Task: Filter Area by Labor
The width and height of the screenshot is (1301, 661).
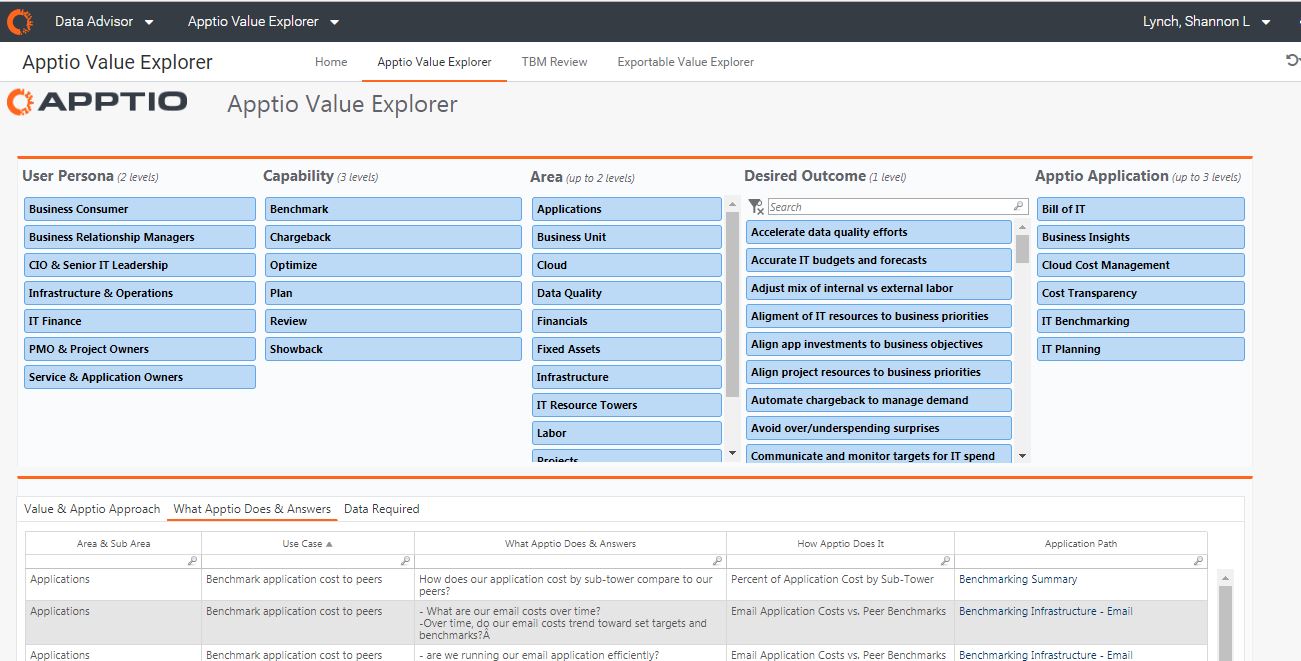Action: tap(627, 433)
